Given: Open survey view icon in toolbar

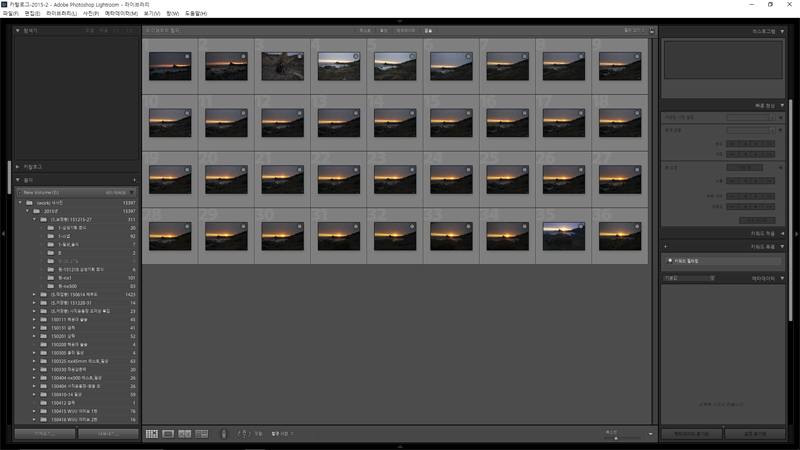Looking at the screenshot, I should pyautogui.click(x=201, y=434).
